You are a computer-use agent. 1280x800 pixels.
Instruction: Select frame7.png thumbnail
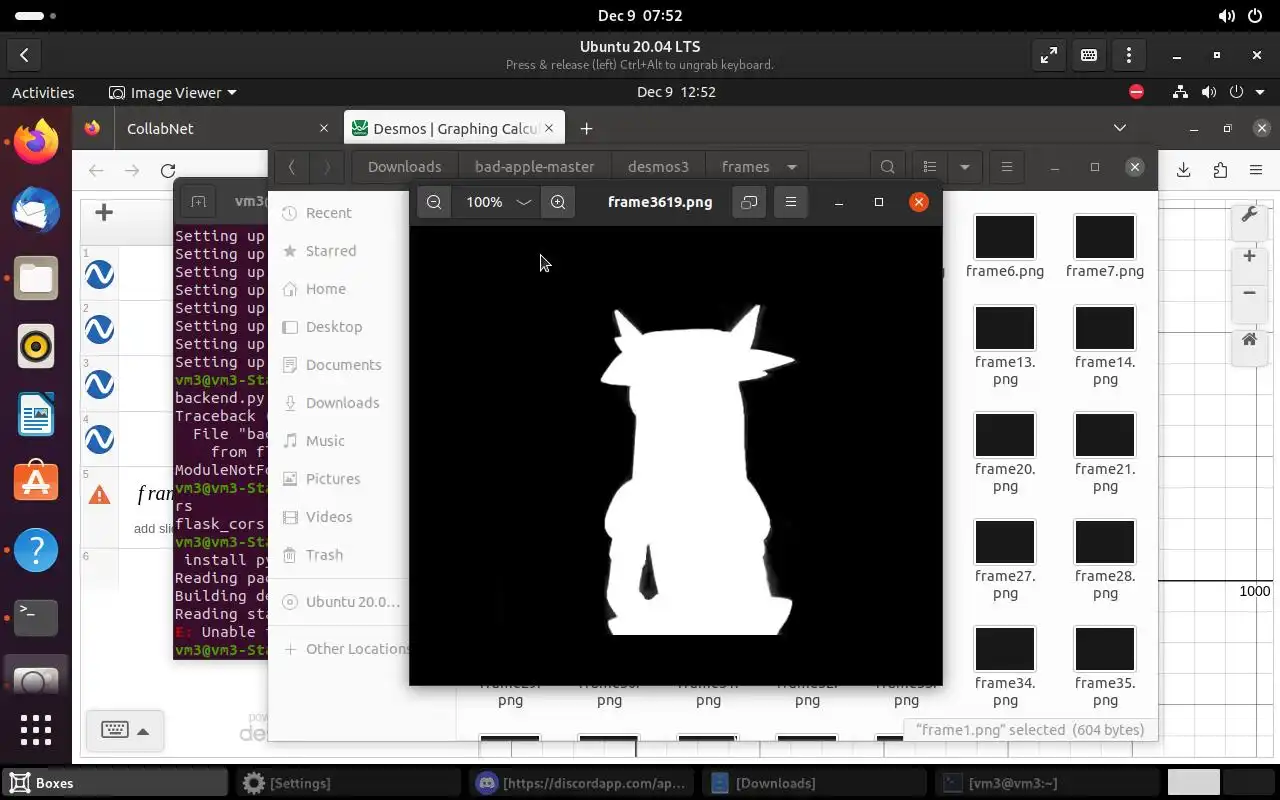tap(1105, 238)
